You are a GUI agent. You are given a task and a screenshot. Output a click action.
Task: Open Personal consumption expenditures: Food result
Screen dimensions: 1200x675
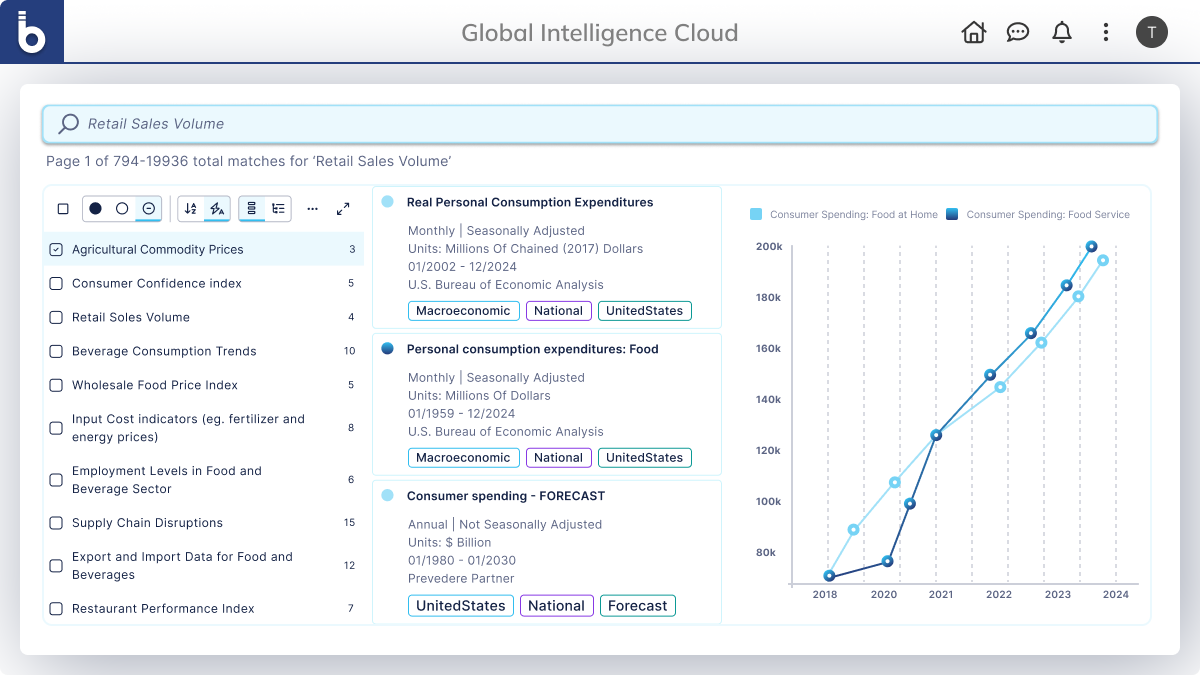click(532, 349)
